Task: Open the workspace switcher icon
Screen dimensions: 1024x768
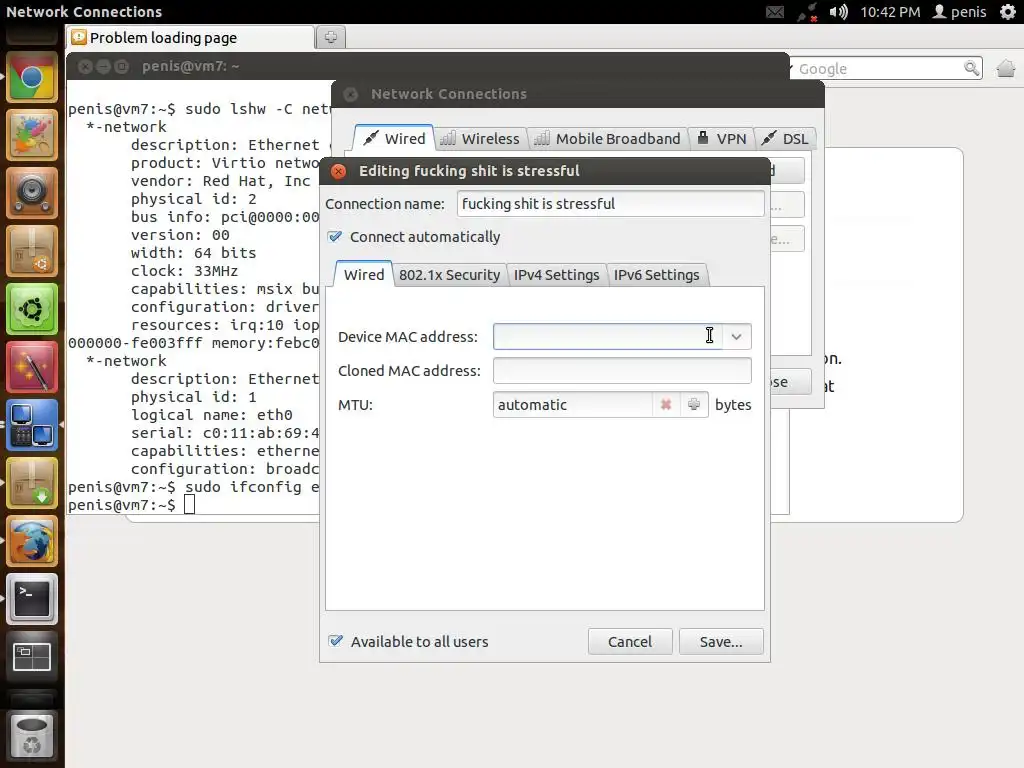Action: tap(31, 657)
